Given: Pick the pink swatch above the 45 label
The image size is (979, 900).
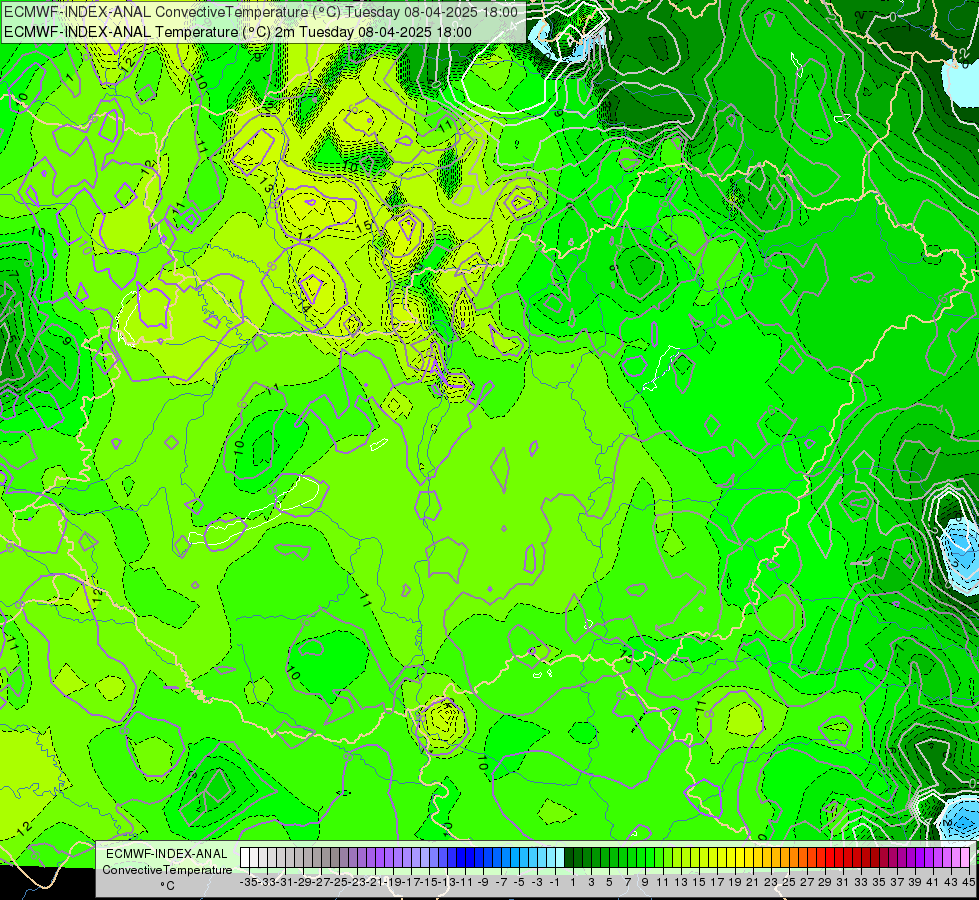Looking at the screenshot, I should pos(965,858).
